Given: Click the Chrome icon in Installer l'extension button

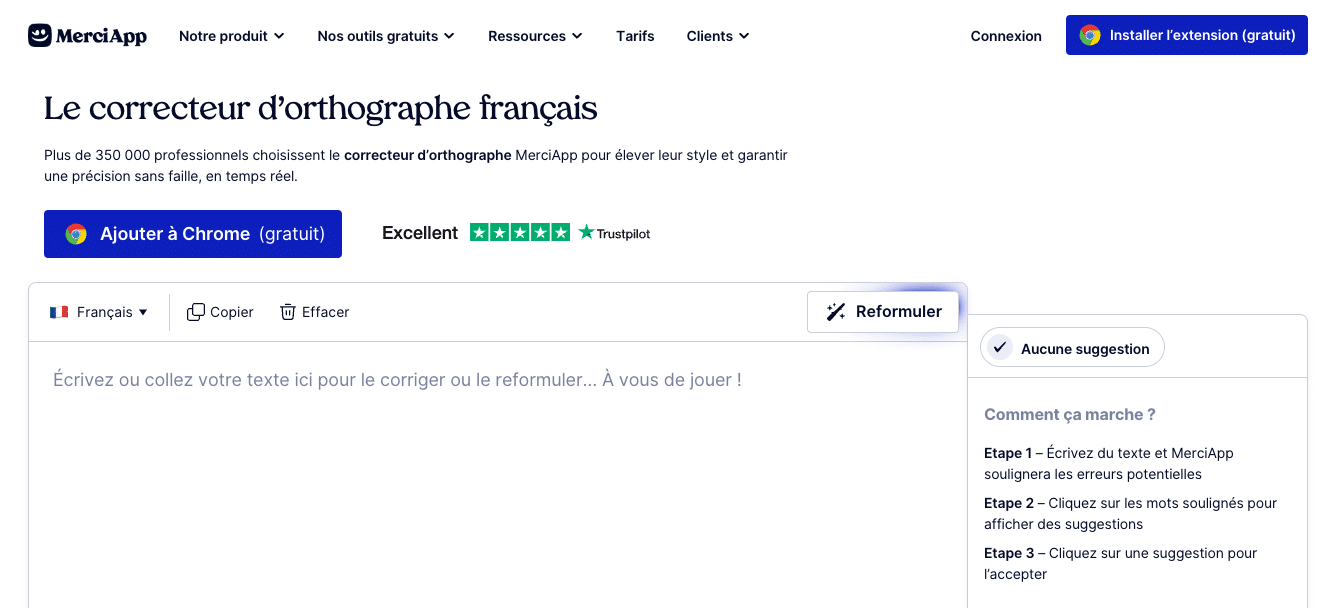Looking at the screenshot, I should [x=1090, y=35].
